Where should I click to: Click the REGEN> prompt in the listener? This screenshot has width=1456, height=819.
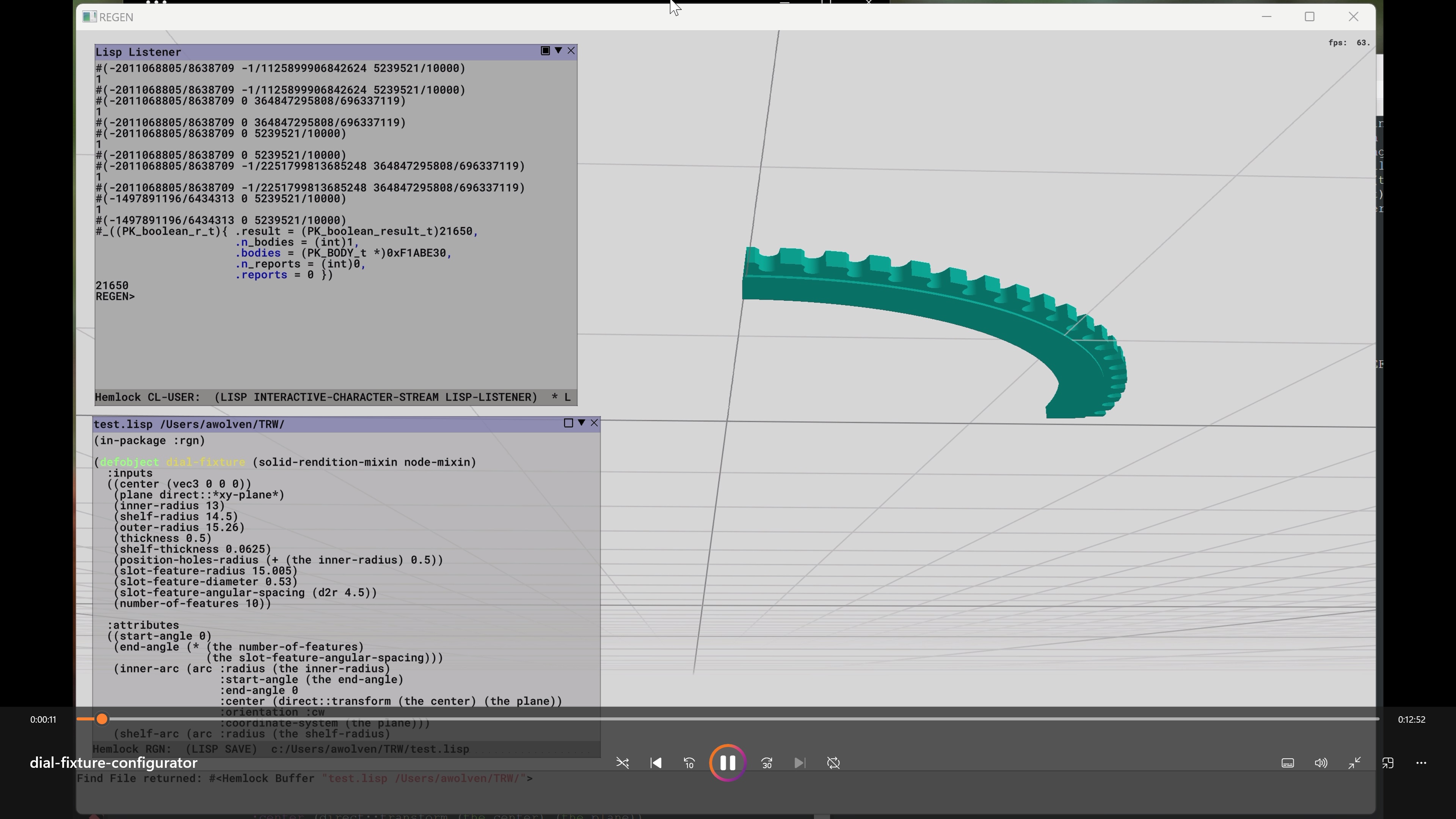pyautogui.click(x=115, y=297)
